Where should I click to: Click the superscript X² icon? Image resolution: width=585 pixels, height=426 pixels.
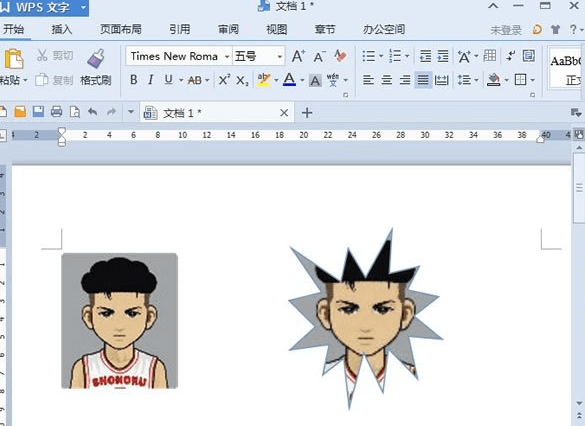[x=224, y=80]
